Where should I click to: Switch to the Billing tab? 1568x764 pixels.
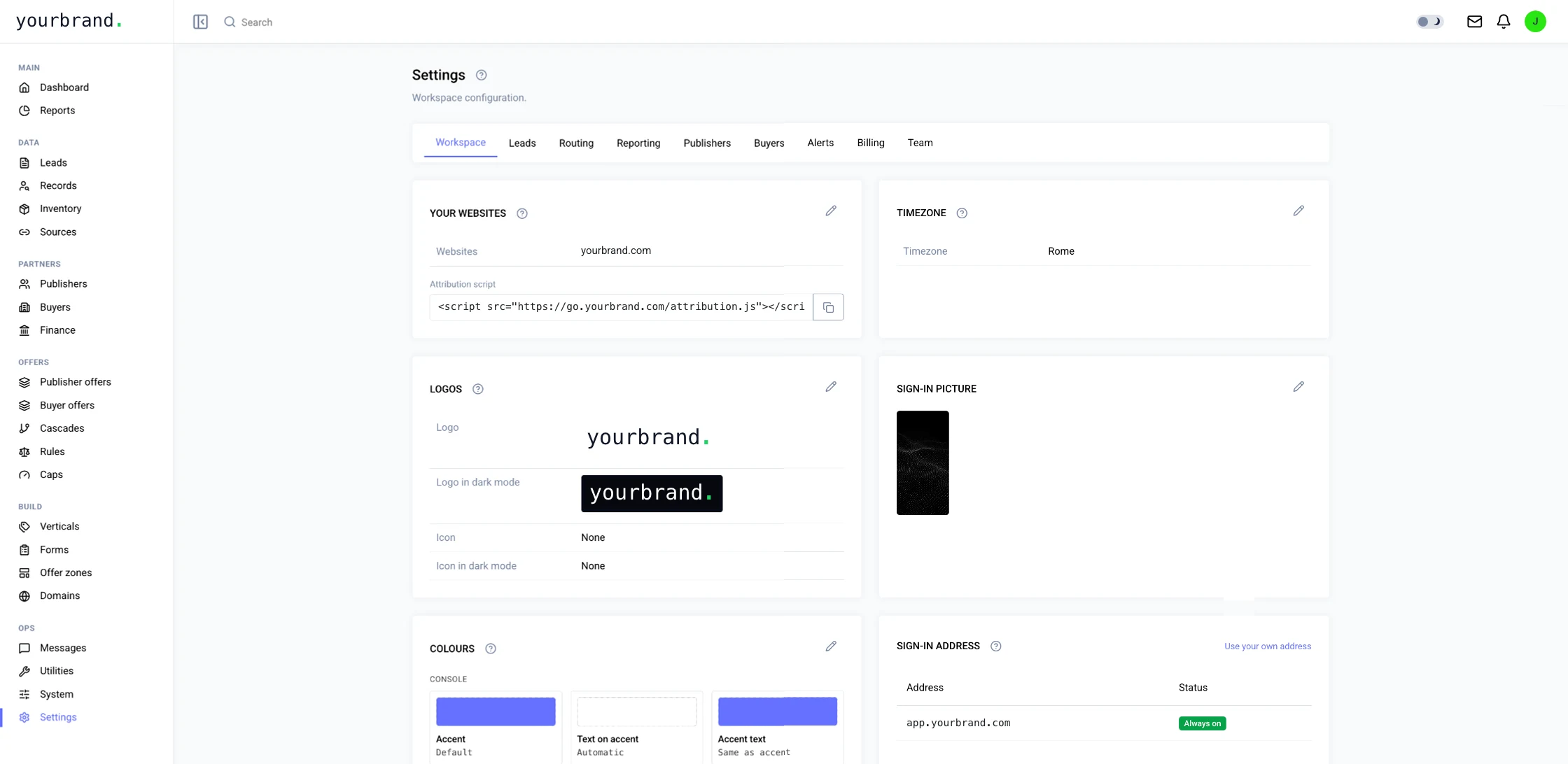(x=871, y=143)
